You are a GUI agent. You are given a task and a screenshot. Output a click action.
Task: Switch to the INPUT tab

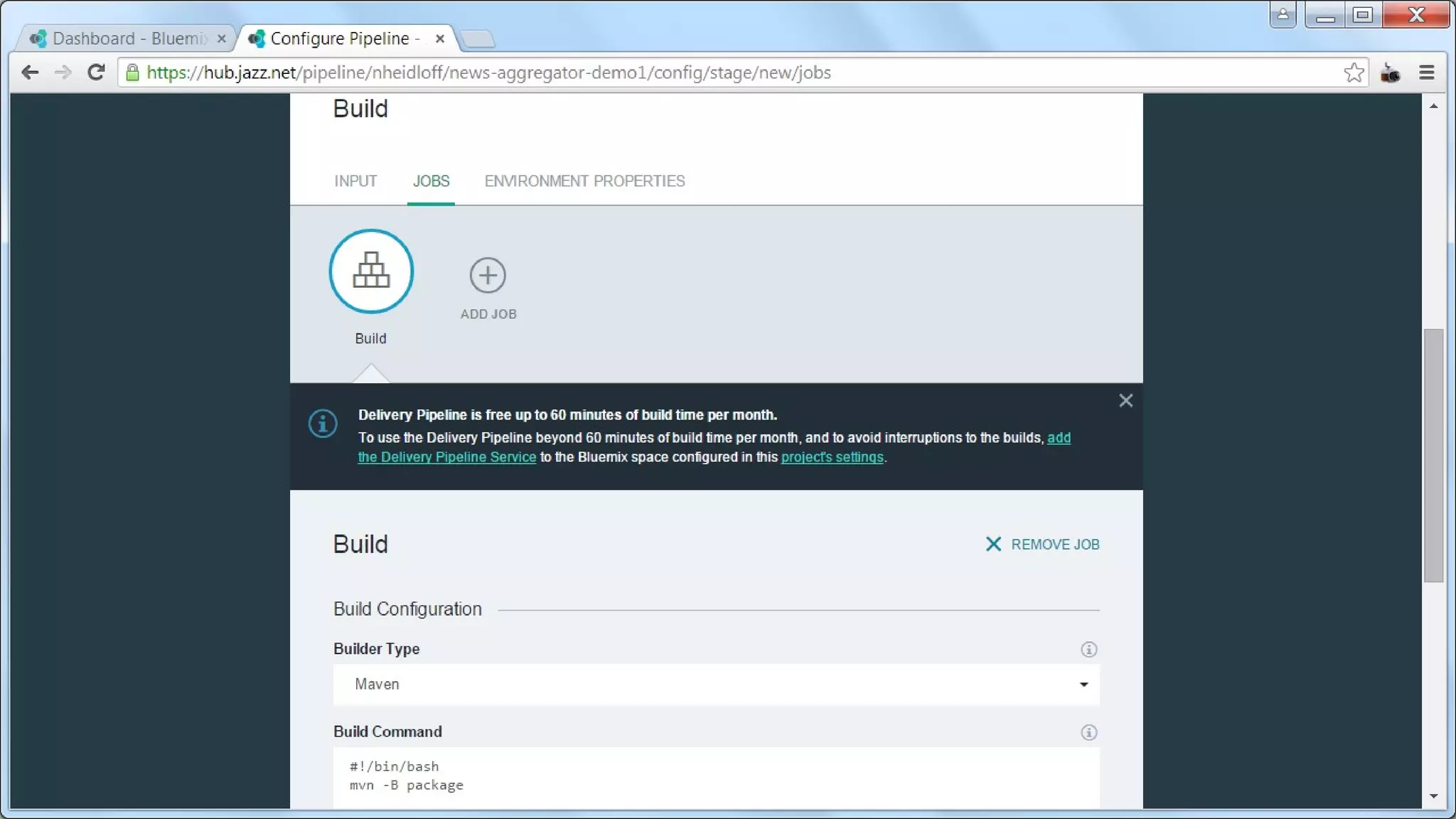click(355, 181)
